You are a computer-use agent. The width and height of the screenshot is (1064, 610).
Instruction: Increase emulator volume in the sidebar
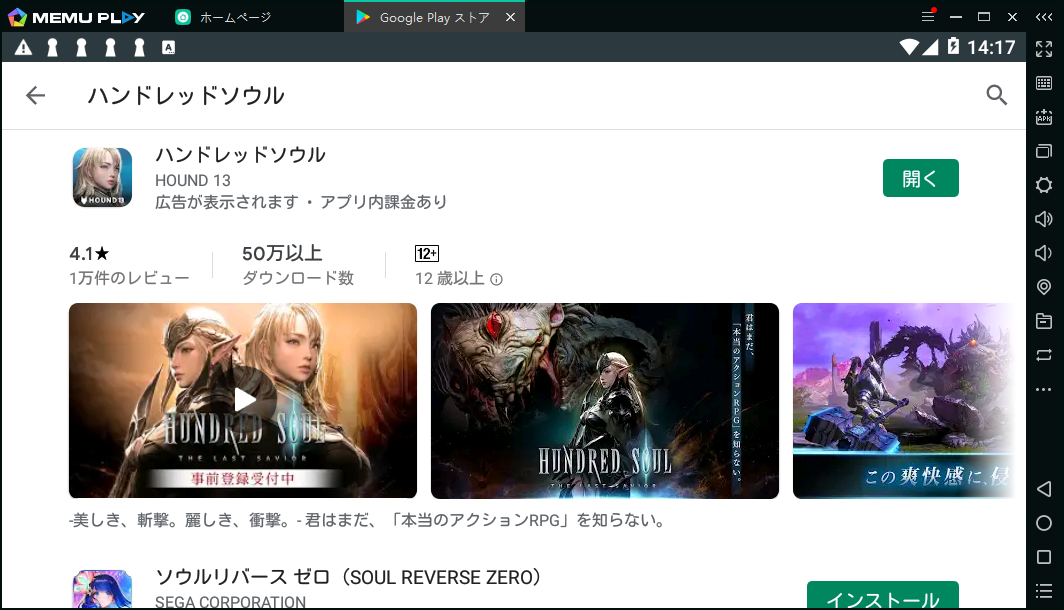1044,219
